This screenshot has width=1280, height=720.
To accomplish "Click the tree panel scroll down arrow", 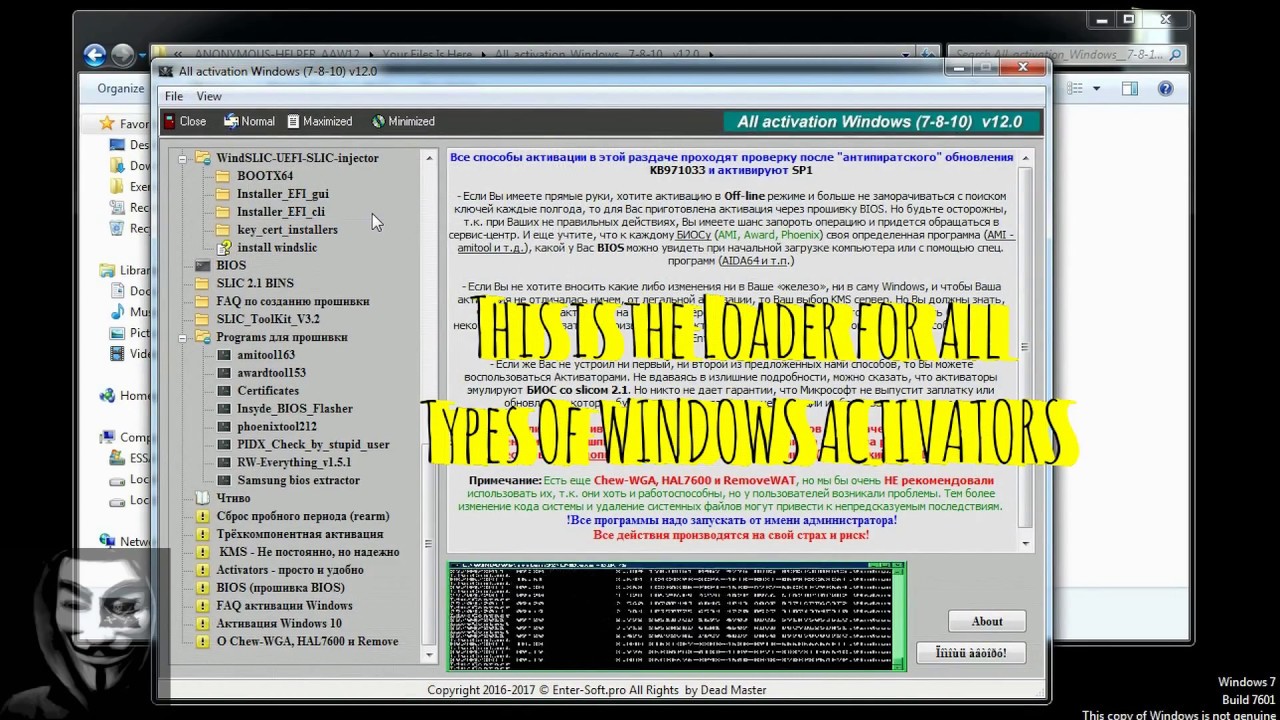I will (429, 655).
